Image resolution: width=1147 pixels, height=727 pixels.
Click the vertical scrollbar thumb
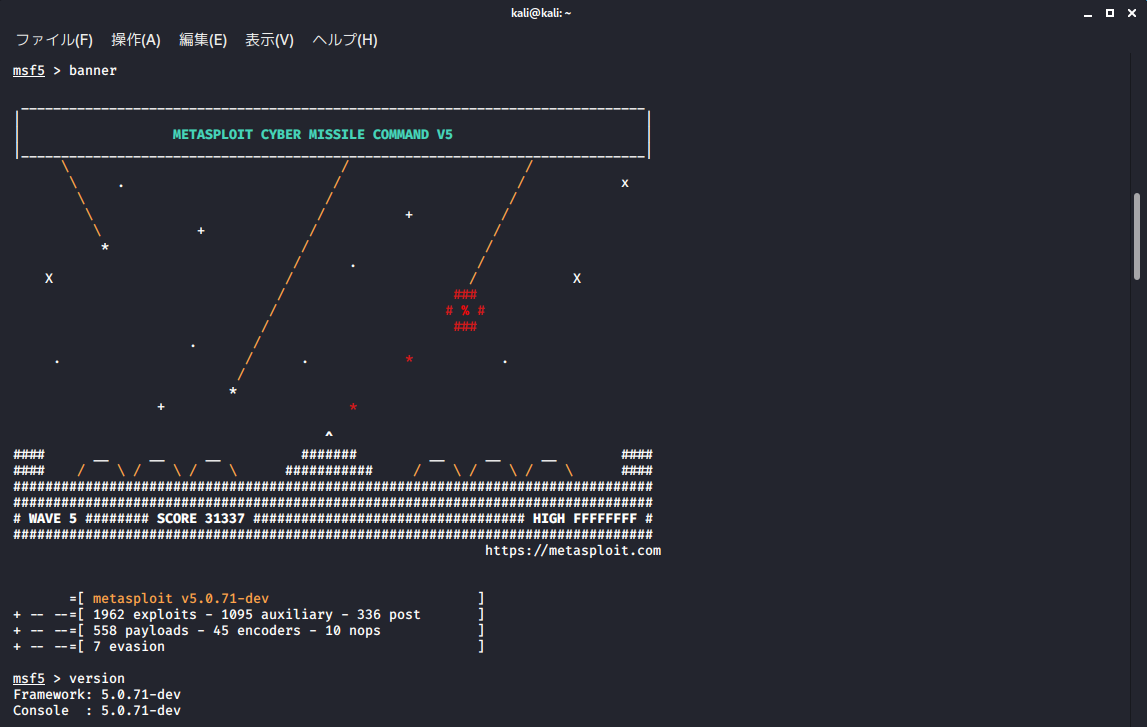[x=1137, y=236]
